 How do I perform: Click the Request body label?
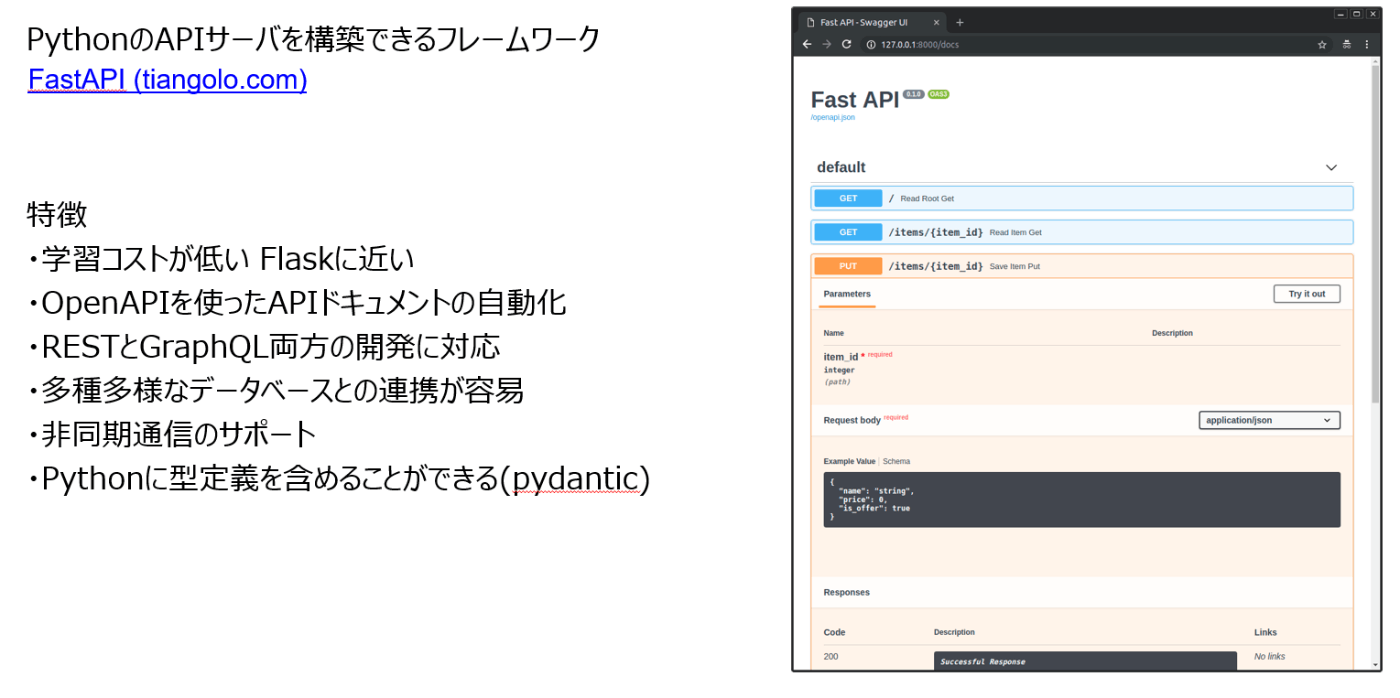[x=852, y=420]
